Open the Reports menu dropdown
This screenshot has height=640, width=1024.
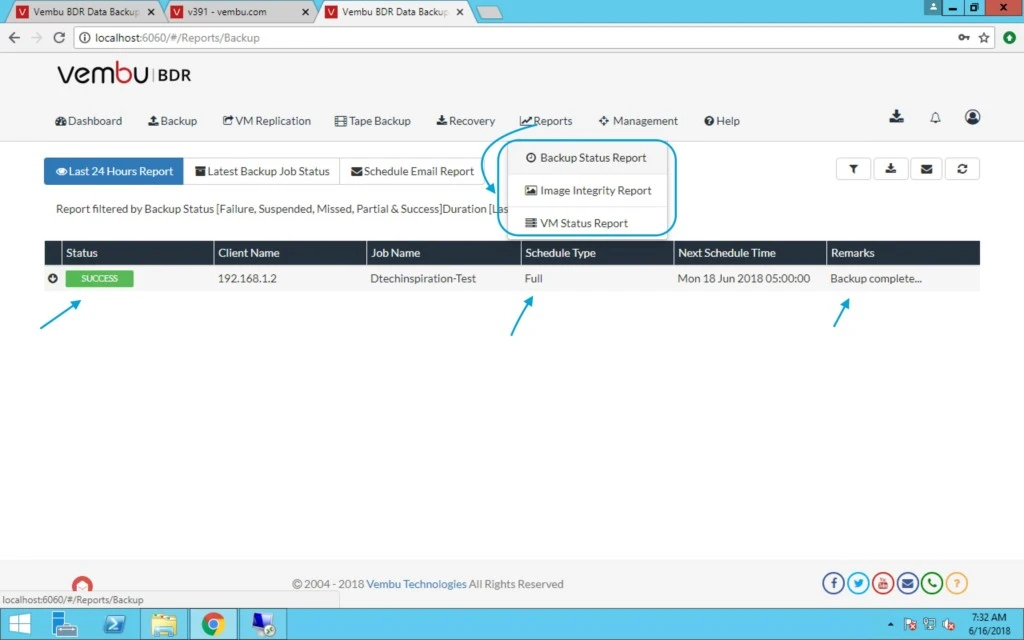coord(546,121)
